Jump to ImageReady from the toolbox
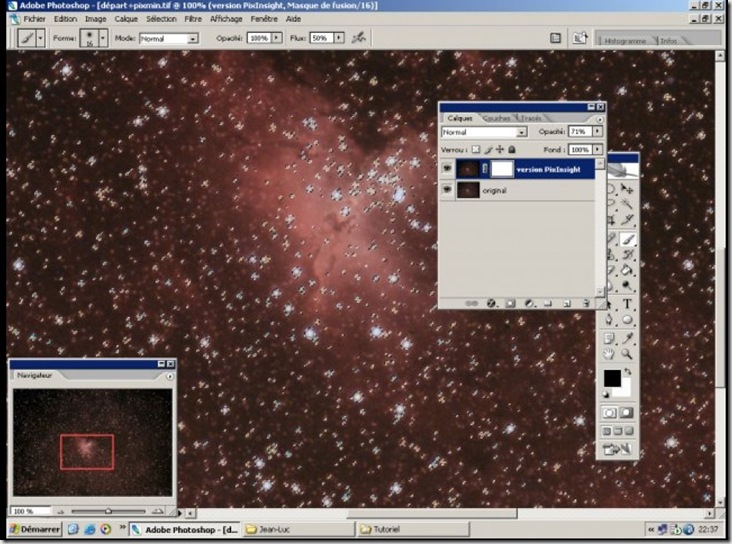This screenshot has width=732, height=544. [618, 449]
